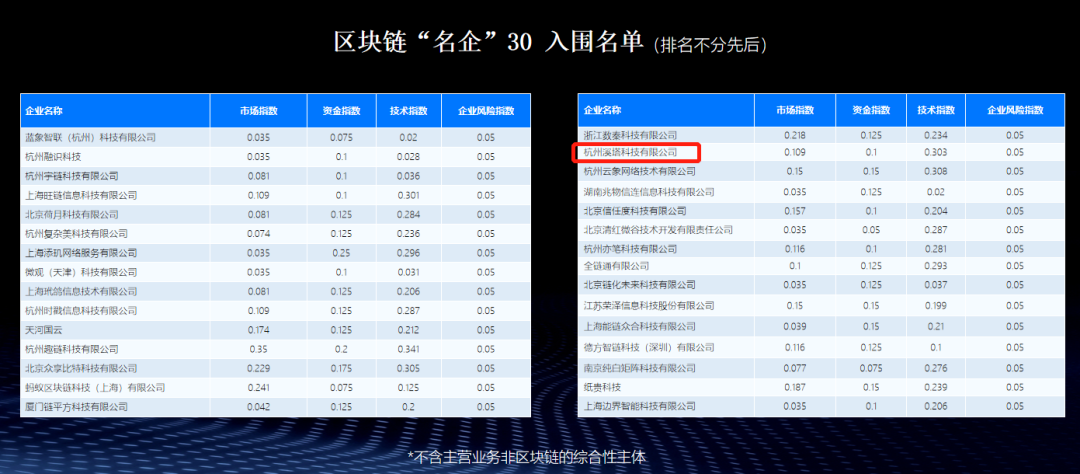Click tech index 0.236 for 杭州复杂美
The height and width of the screenshot is (474, 1080).
[408, 234]
